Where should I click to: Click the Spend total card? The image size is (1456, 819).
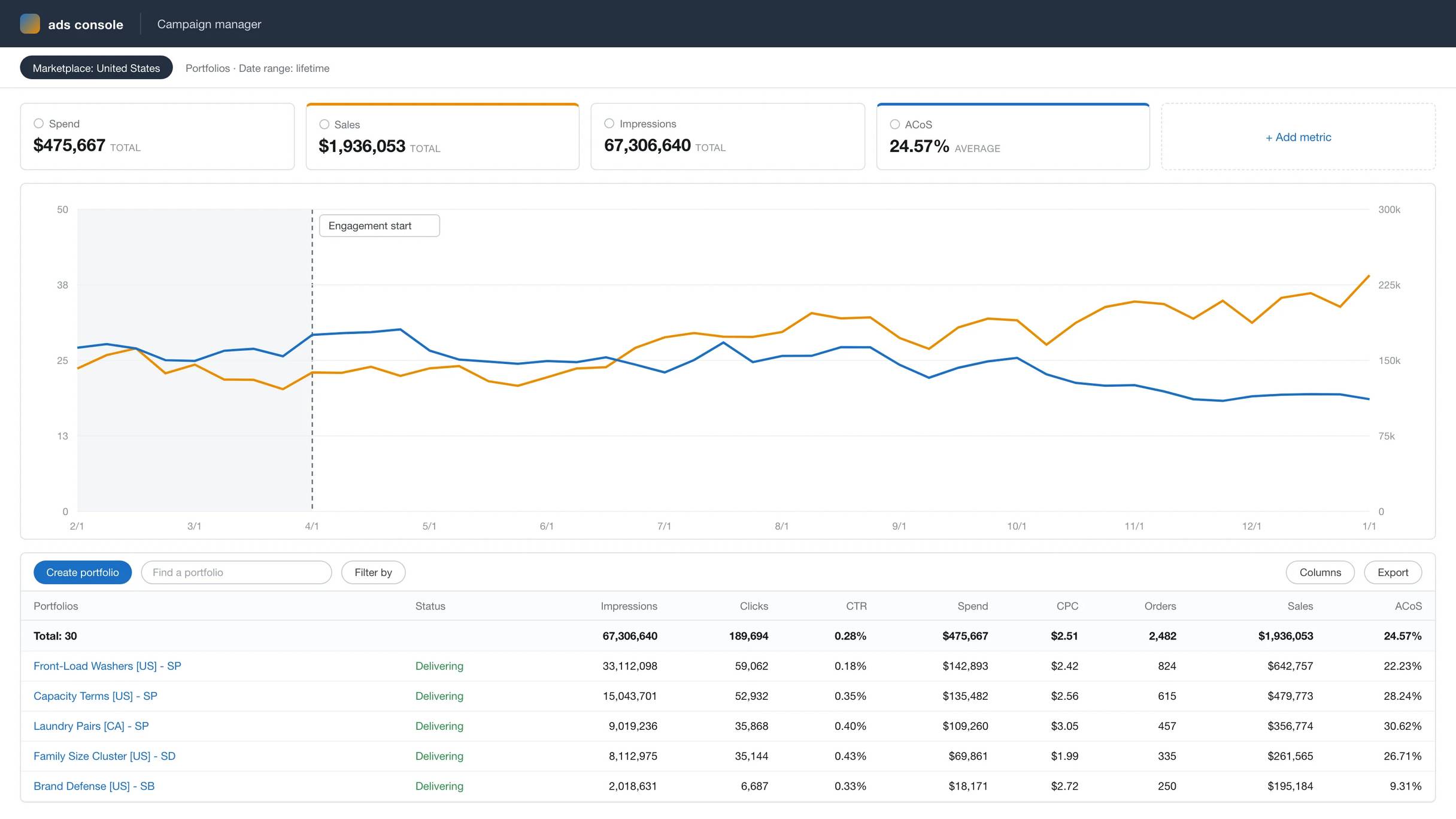point(157,136)
